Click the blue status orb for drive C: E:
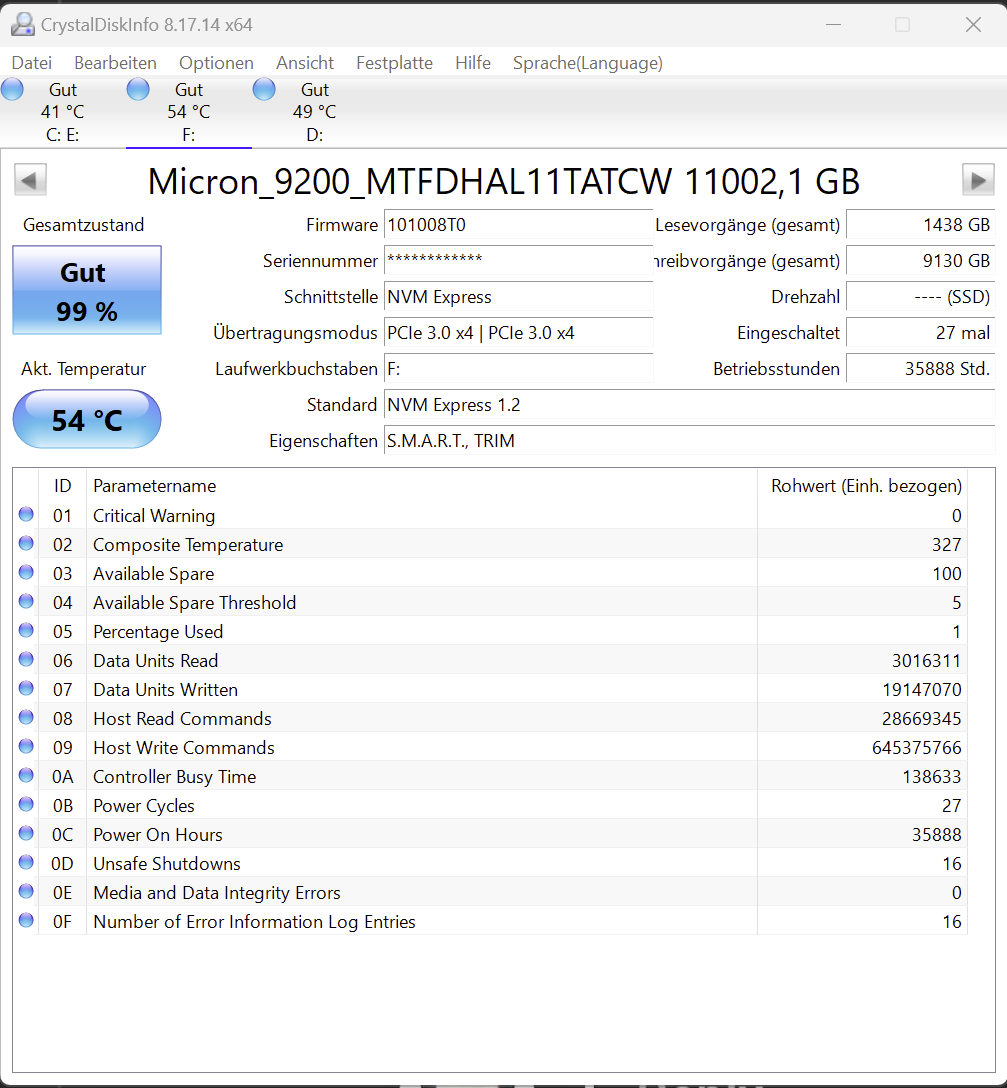 (x=12, y=90)
